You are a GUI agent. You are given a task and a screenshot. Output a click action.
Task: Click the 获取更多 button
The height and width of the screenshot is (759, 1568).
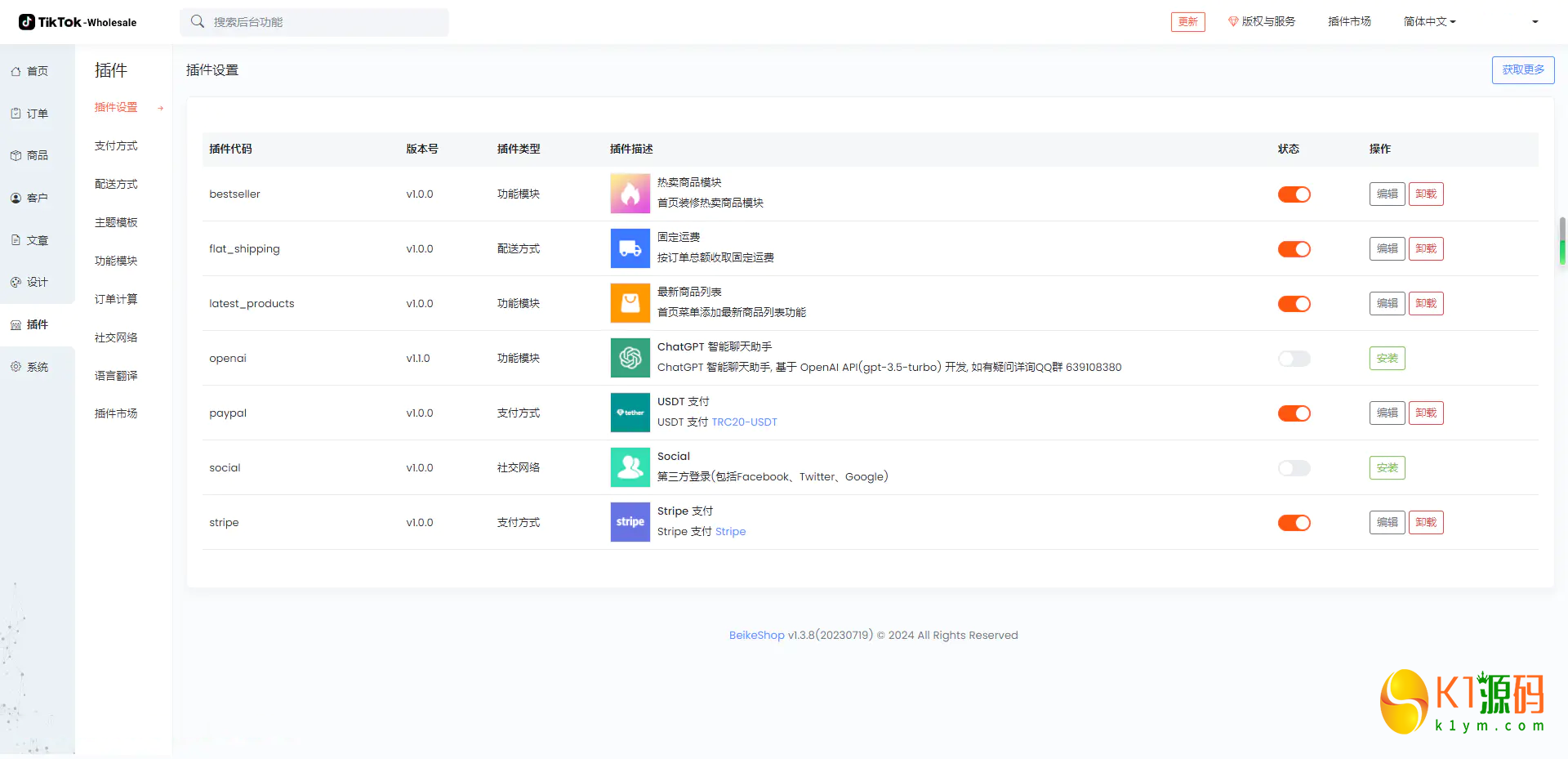click(1522, 70)
